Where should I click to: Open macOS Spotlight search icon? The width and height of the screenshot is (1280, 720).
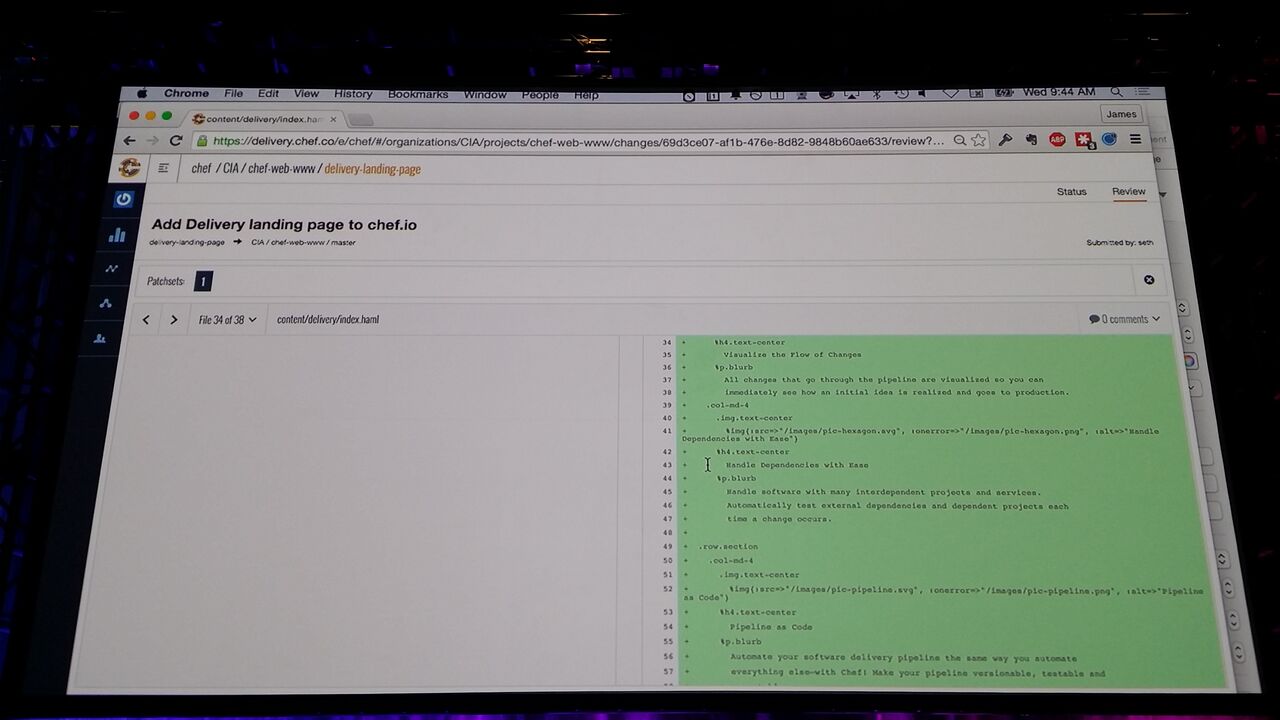pyautogui.click(x=1117, y=92)
